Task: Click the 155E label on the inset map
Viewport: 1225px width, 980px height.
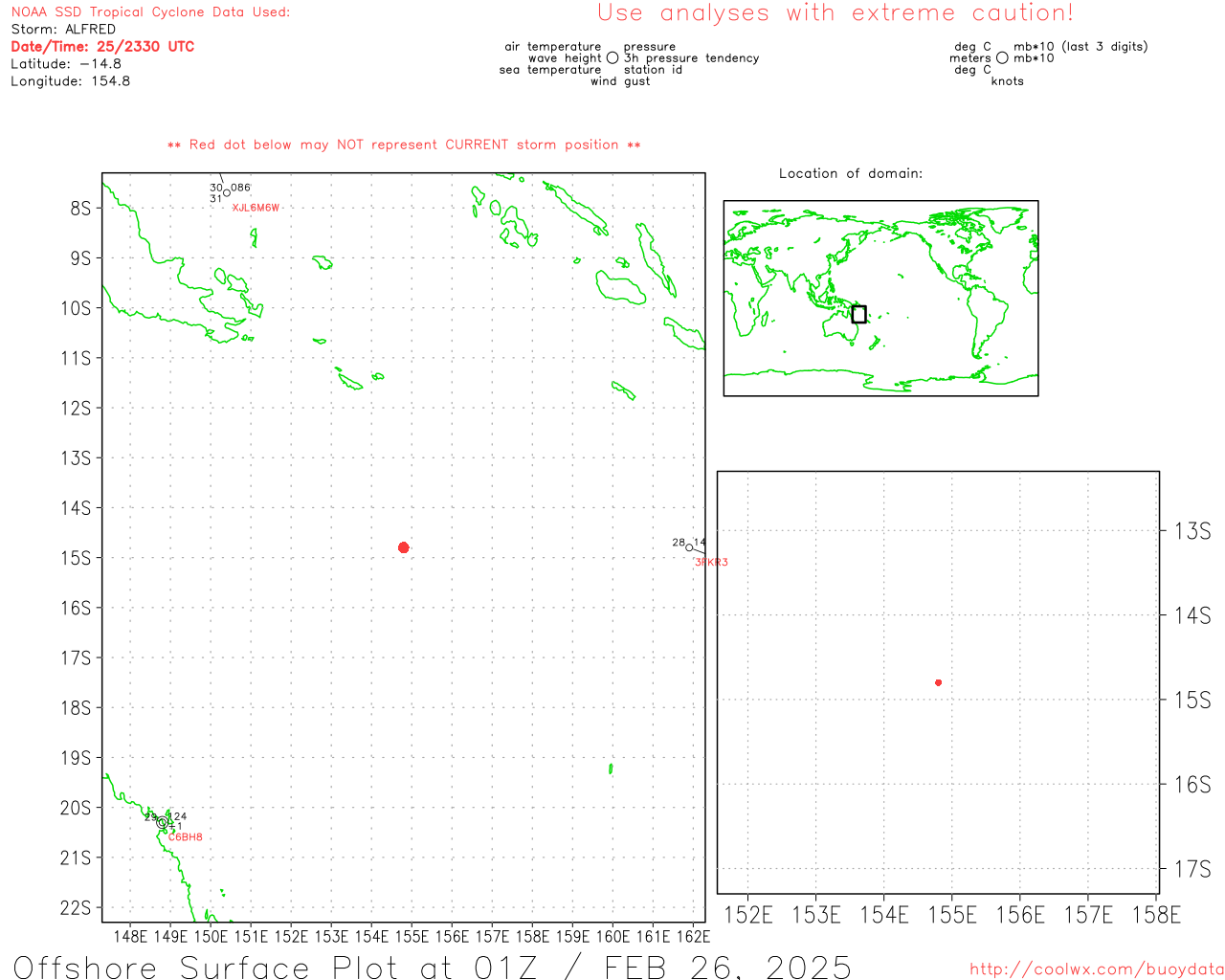Action: (x=953, y=916)
